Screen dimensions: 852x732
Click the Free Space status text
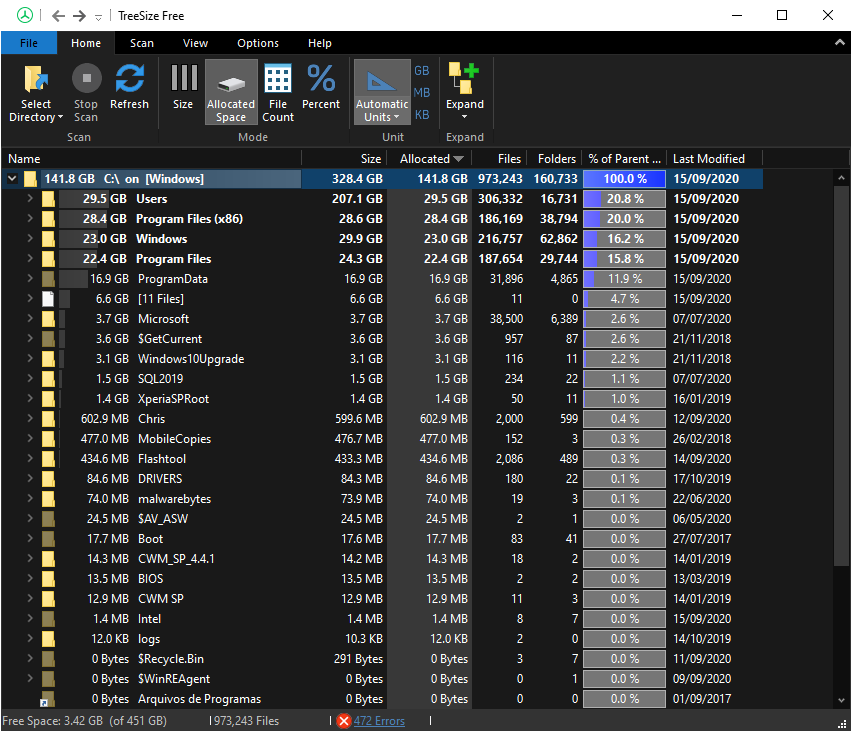pyautogui.click(x=84, y=721)
